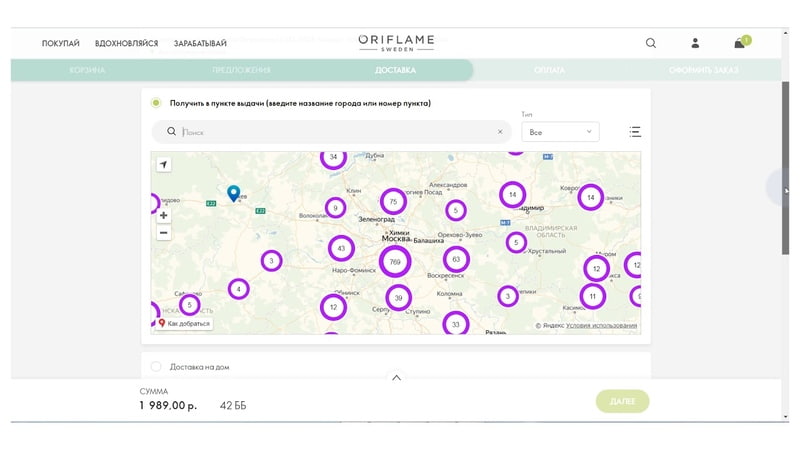This screenshot has width=800, height=450.
Task: Open the cluster marked 63
Action: tap(456, 259)
